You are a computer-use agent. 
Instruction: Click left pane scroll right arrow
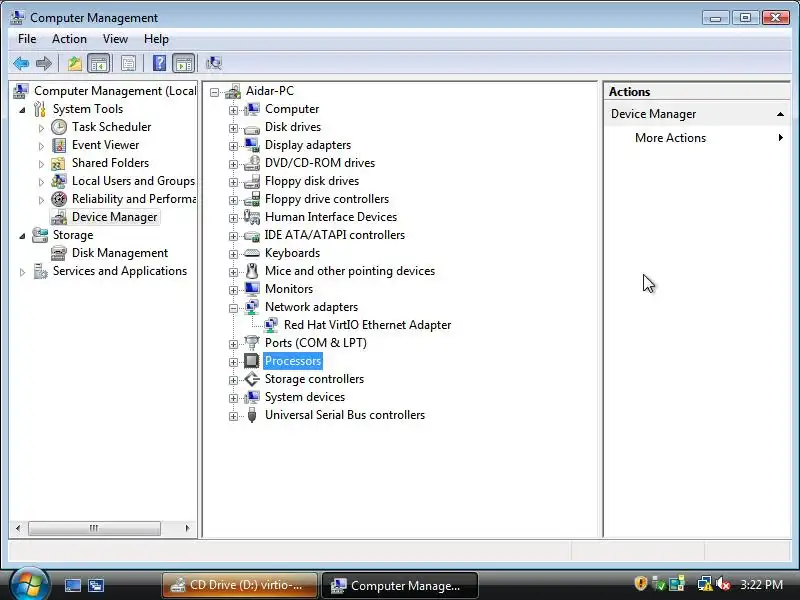(x=187, y=528)
